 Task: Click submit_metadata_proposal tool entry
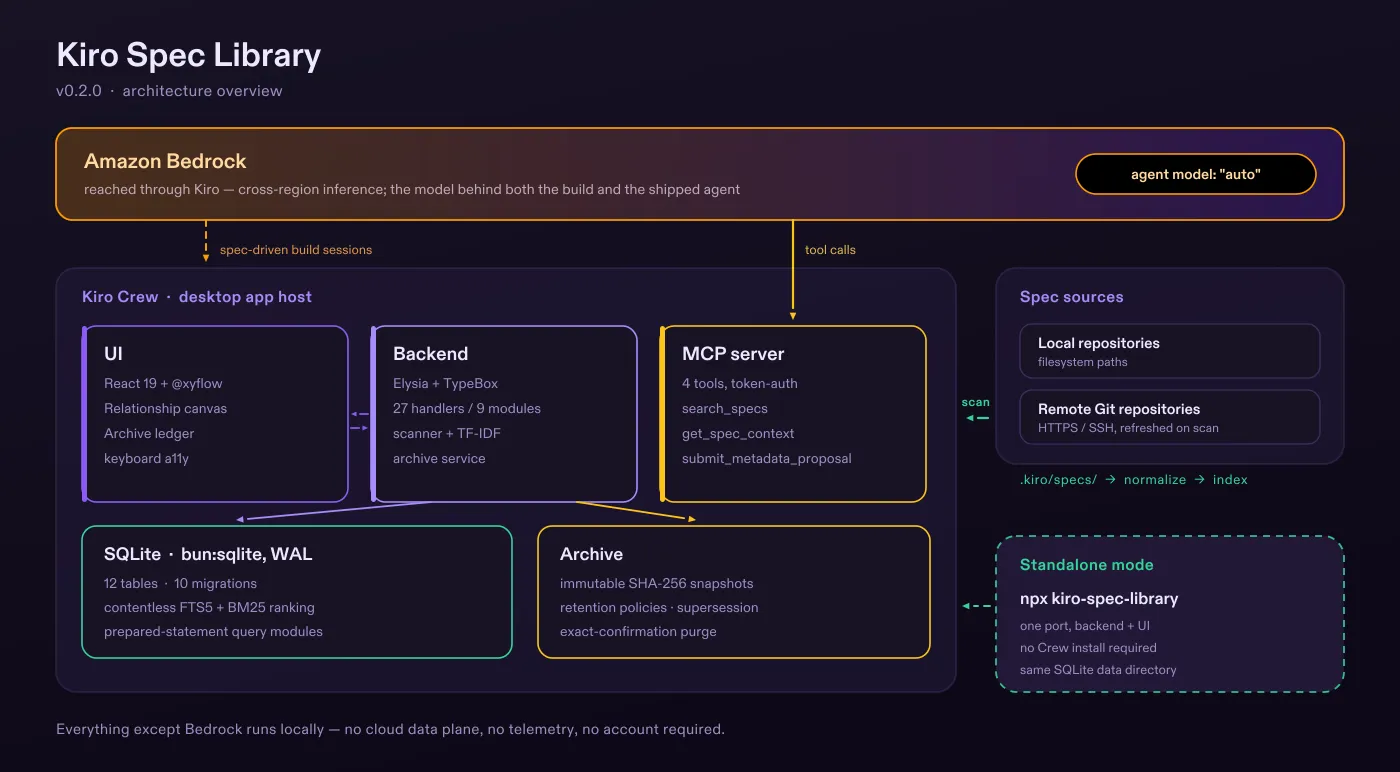767,458
